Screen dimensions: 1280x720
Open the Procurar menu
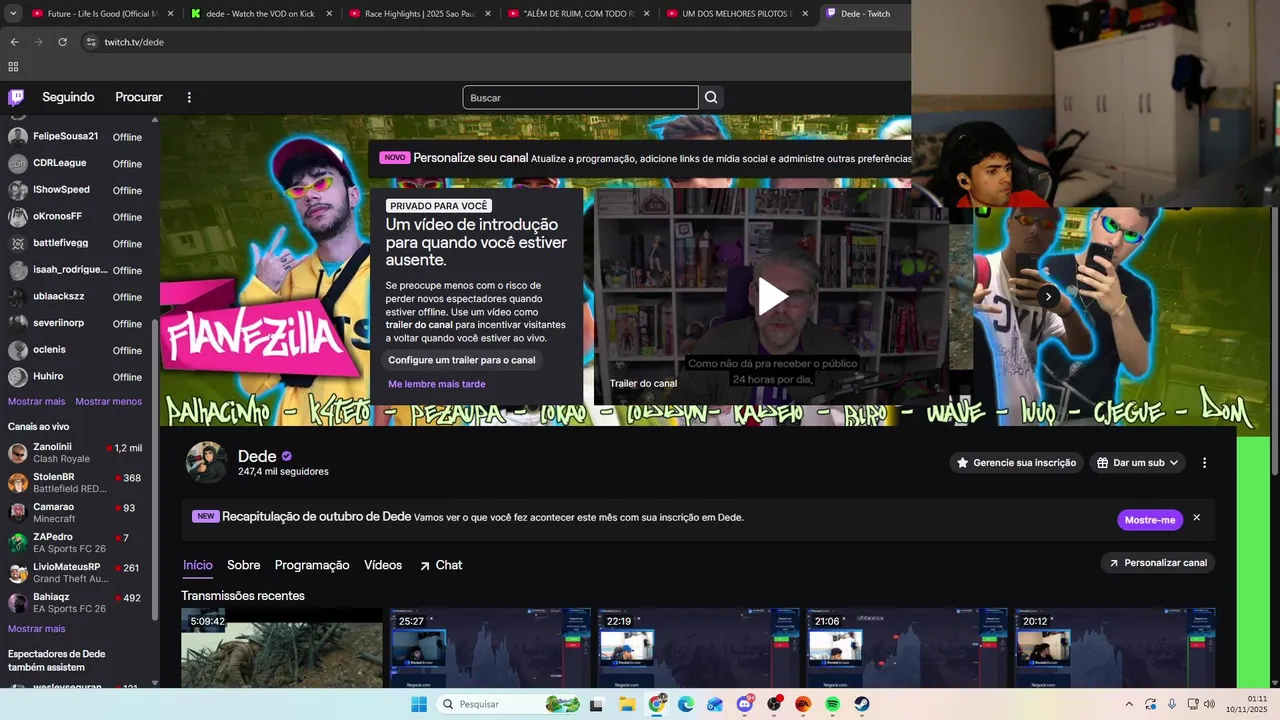pyautogui.click(x=139, y=97)
